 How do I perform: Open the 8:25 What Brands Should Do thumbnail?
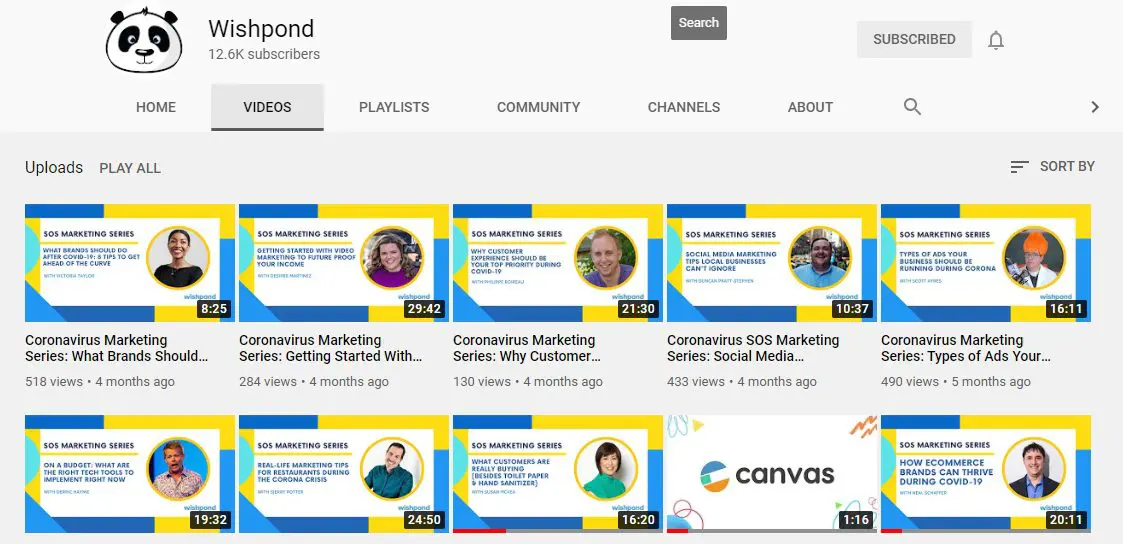[x=129, y=262]
